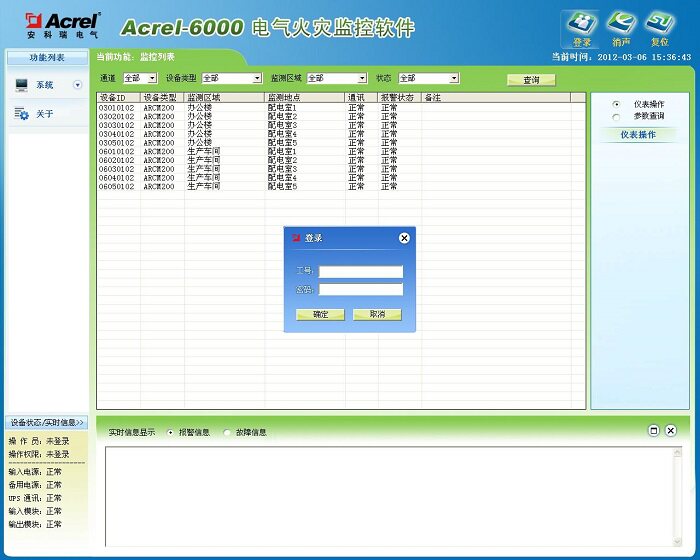Viewport: 700px width, 560px height.
Task: Select row with device ID 03030102
Action: (342, 125)
